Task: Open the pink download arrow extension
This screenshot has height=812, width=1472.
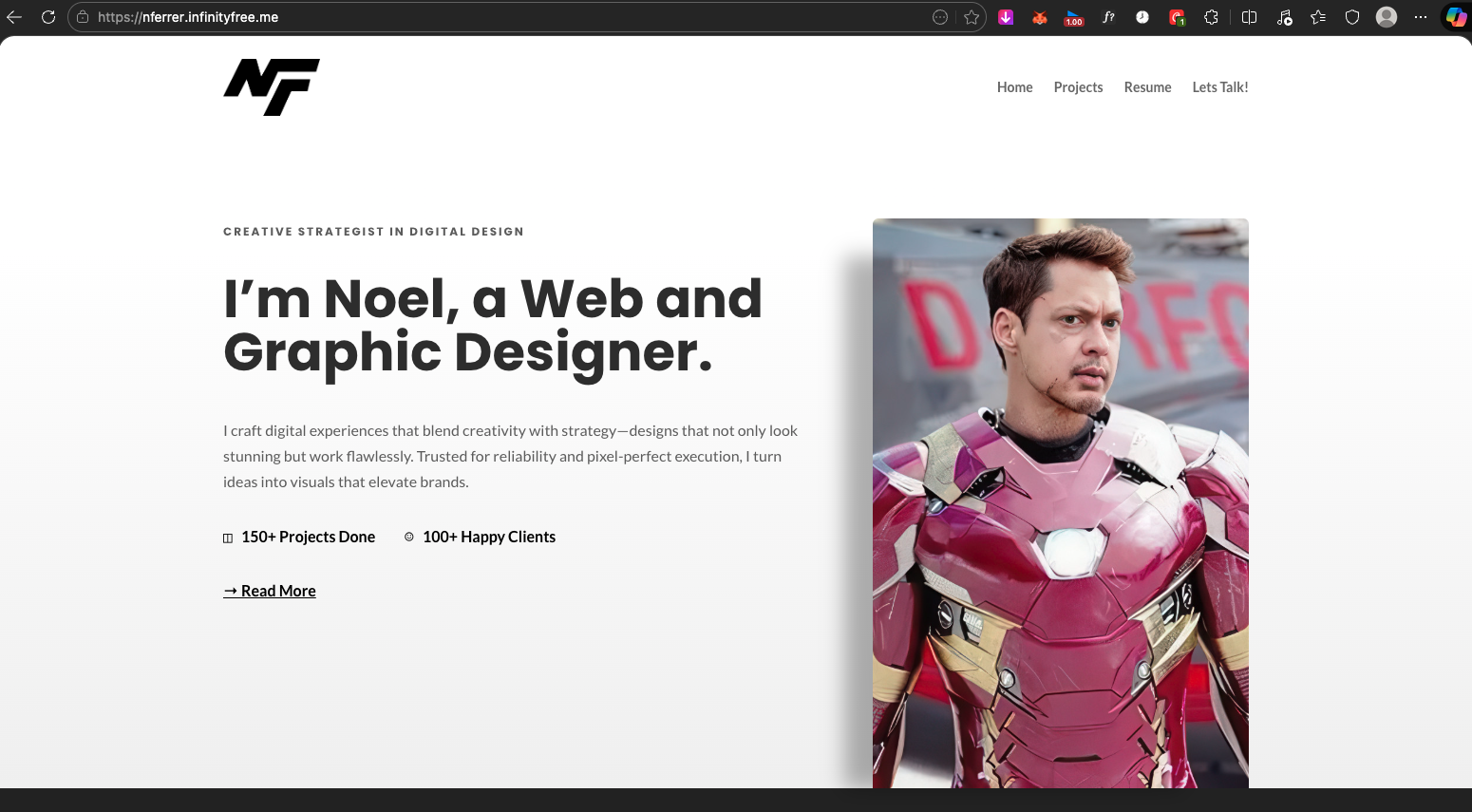Action: [1006, 17]
